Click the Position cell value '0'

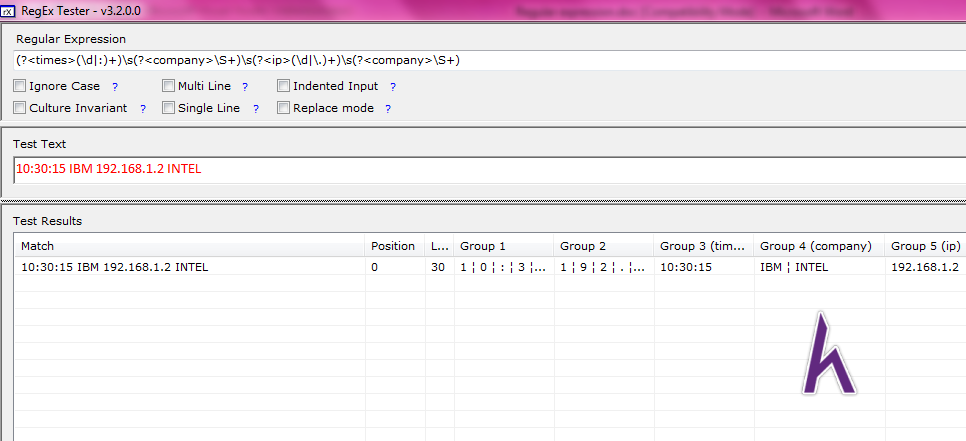click(x=375, y=267)
